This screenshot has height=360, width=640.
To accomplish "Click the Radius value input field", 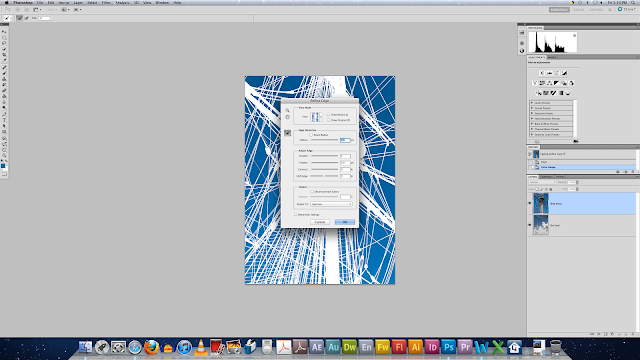I will (x=345, y=140).
